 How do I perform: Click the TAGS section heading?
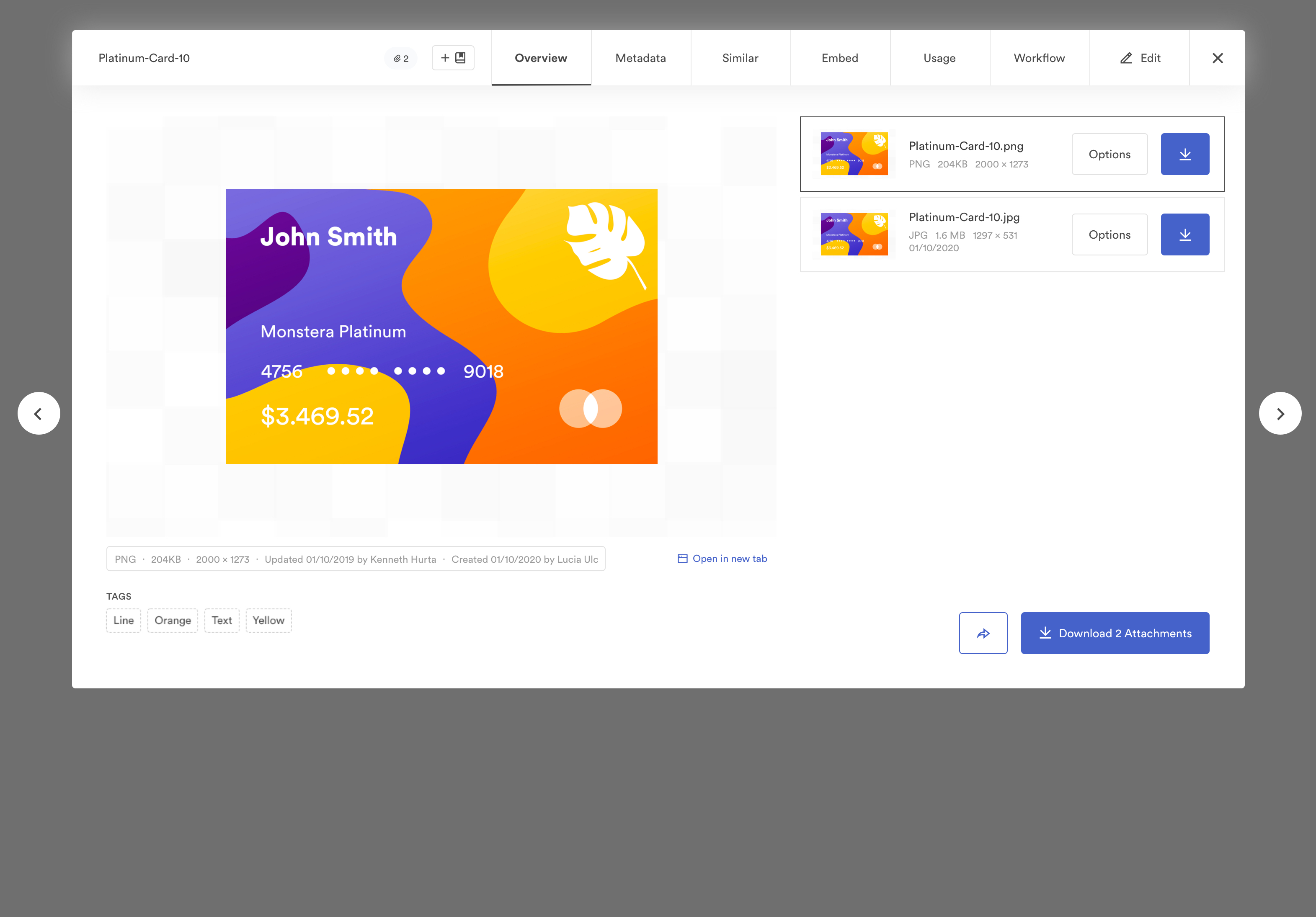pos(119,596)
